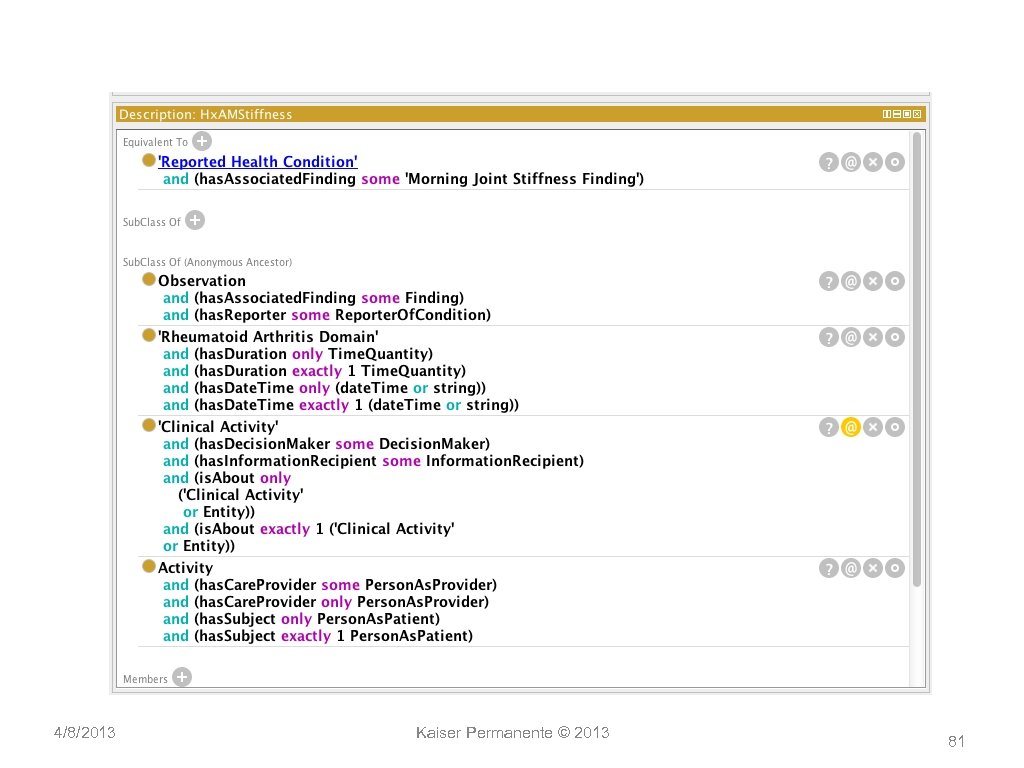1024x768 pixels.
Task: Click the X icon on 'Clinical Activity' row
Action: (873, 428)
